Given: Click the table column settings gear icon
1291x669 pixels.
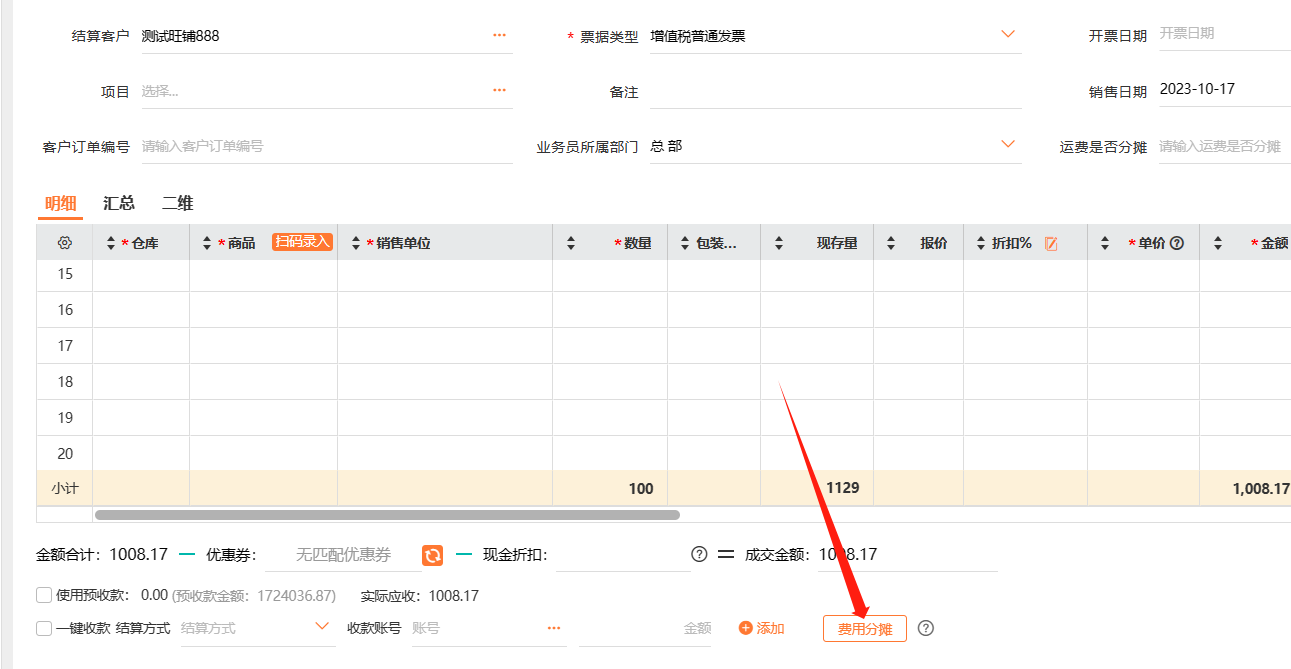Looking at the screenshot, I should [x=65, y=243].
